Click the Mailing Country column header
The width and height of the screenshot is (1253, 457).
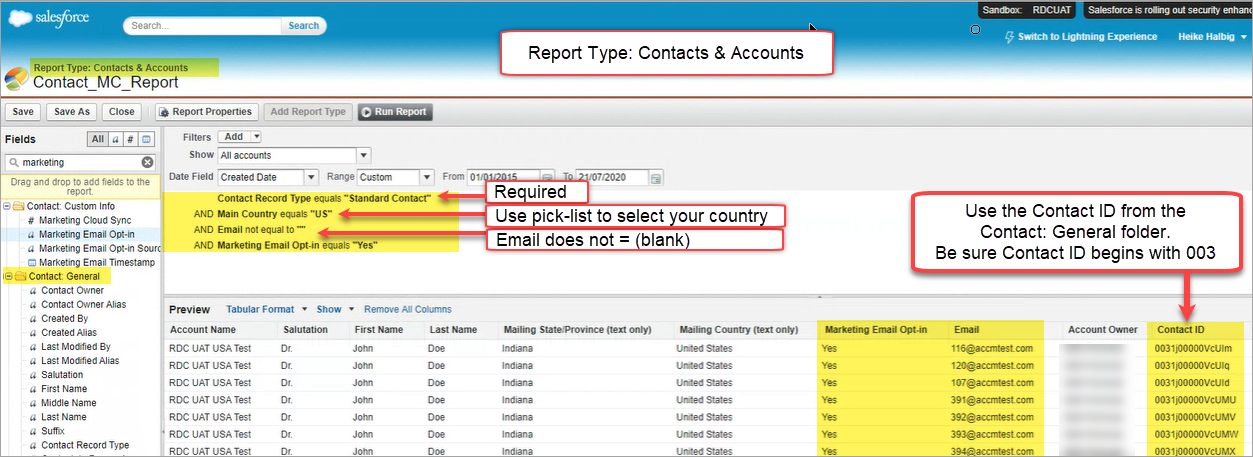(x=738, y=330)
